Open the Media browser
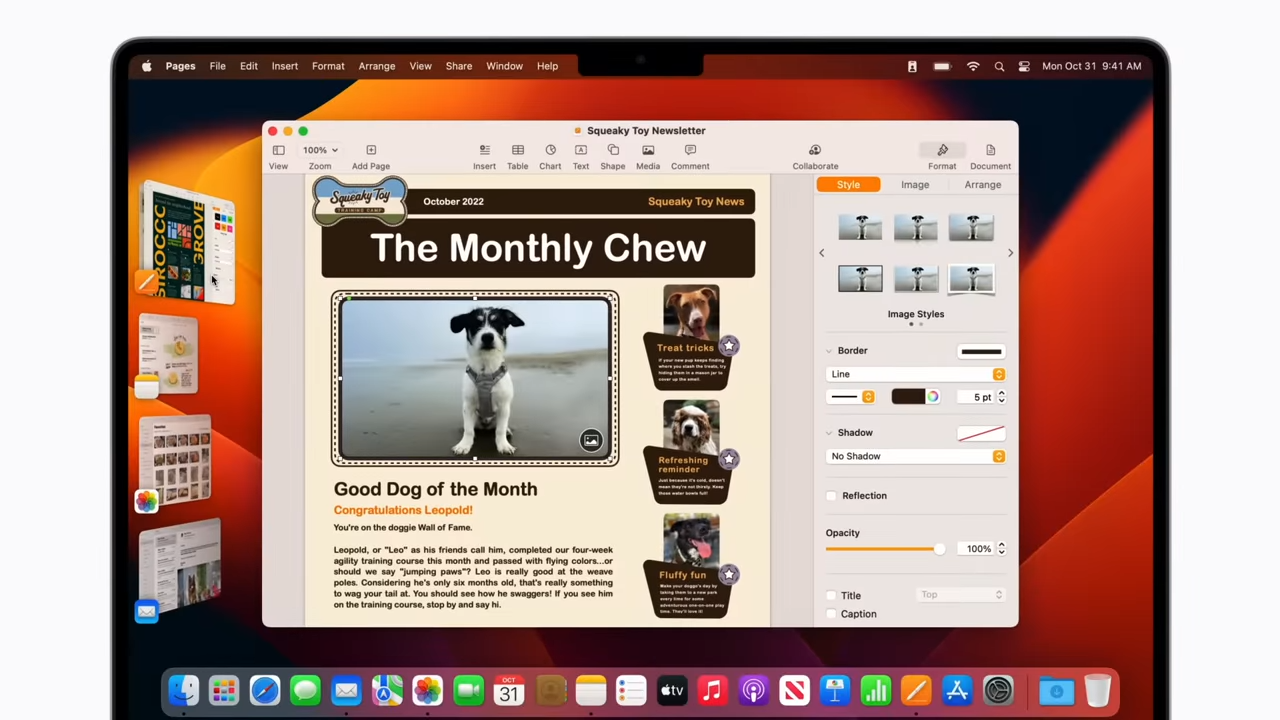 point(647,155)
